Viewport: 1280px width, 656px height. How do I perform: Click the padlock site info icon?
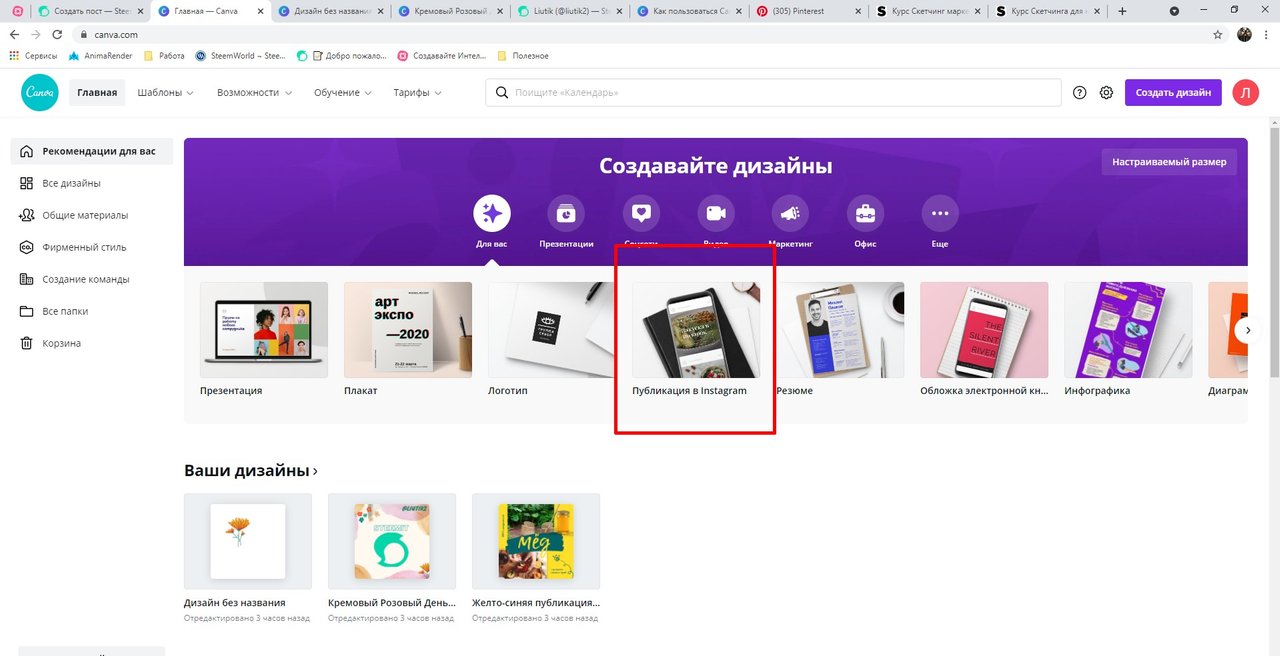coord(84,34)
